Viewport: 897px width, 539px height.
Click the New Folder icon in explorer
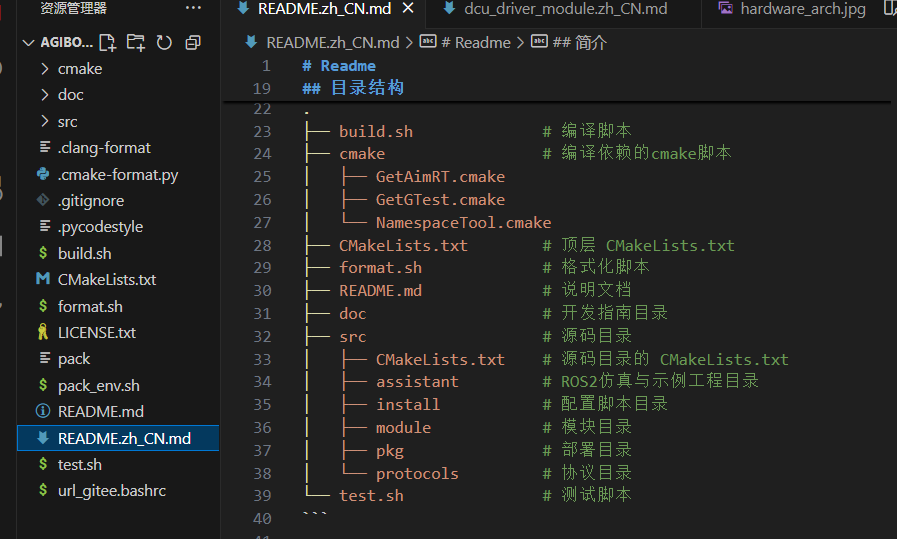136,43
